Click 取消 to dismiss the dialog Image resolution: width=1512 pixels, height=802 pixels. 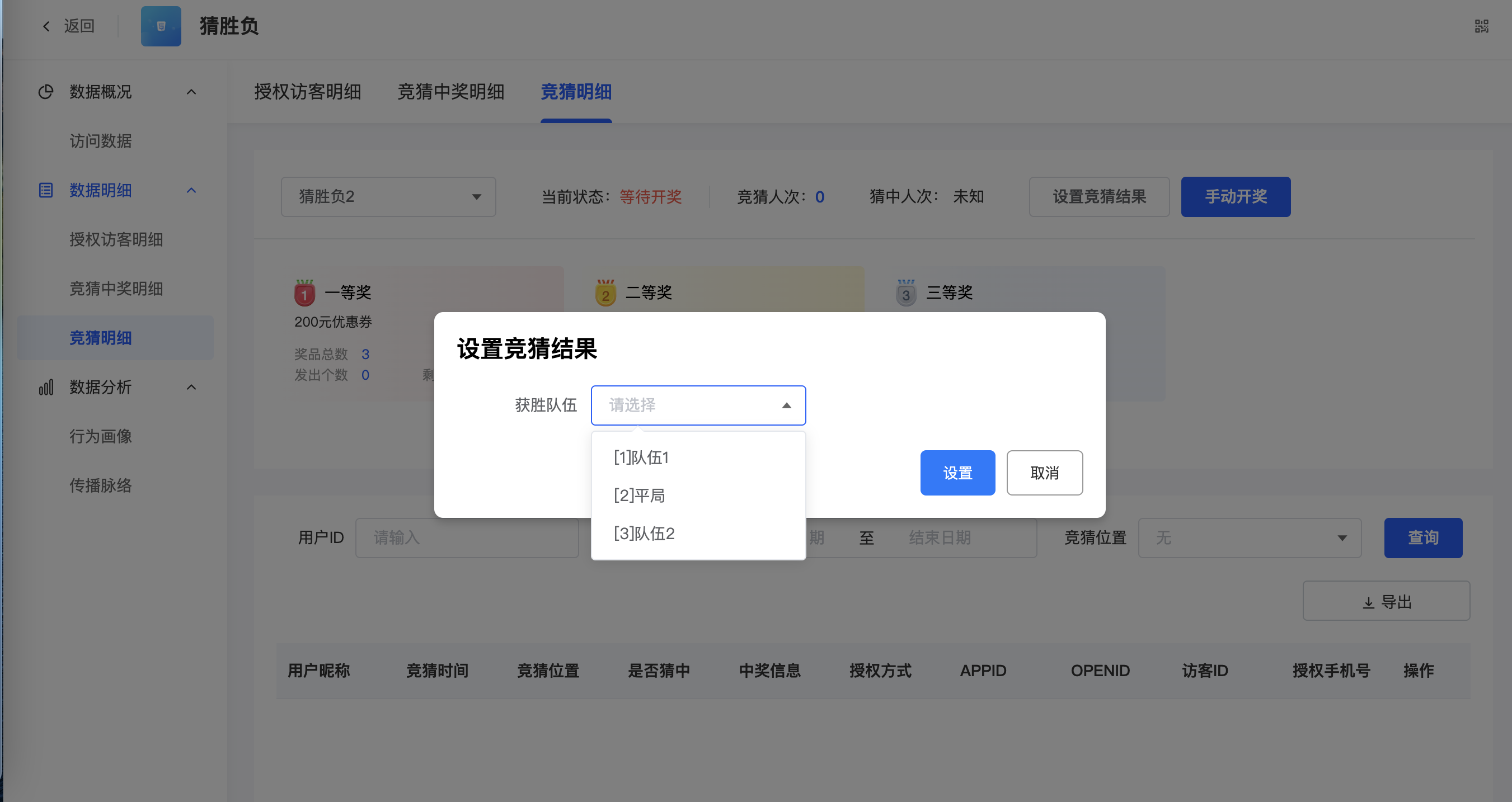[x=1044, y=473]
